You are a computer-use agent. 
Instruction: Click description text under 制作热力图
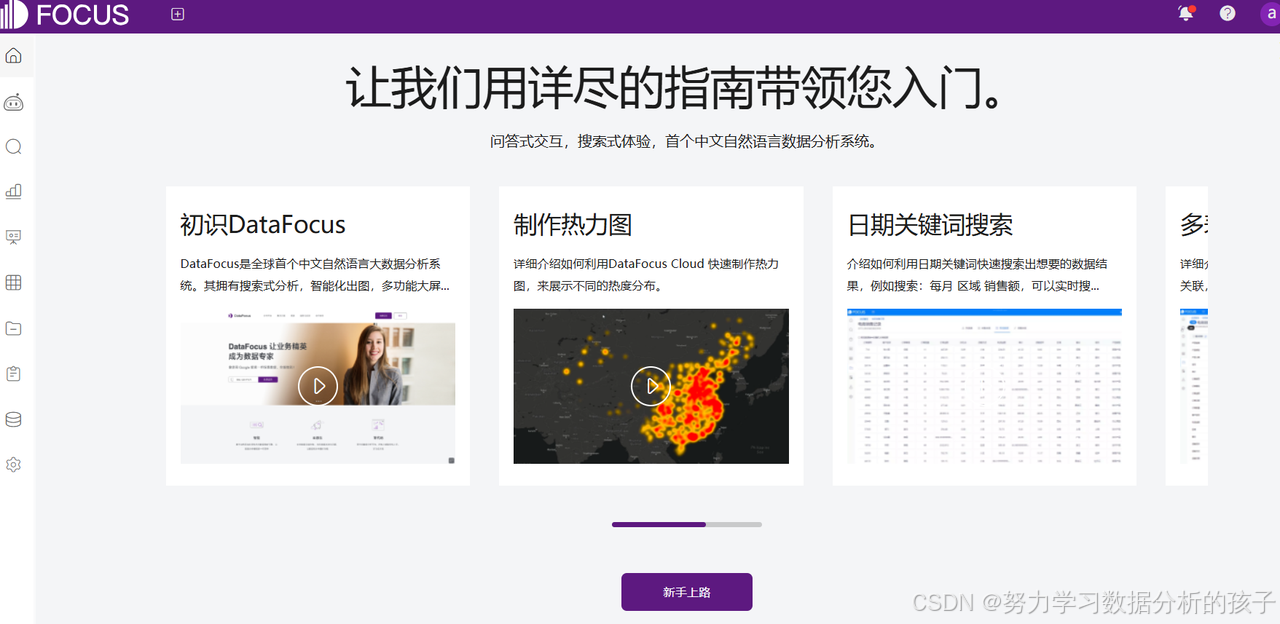coord(646,275)
